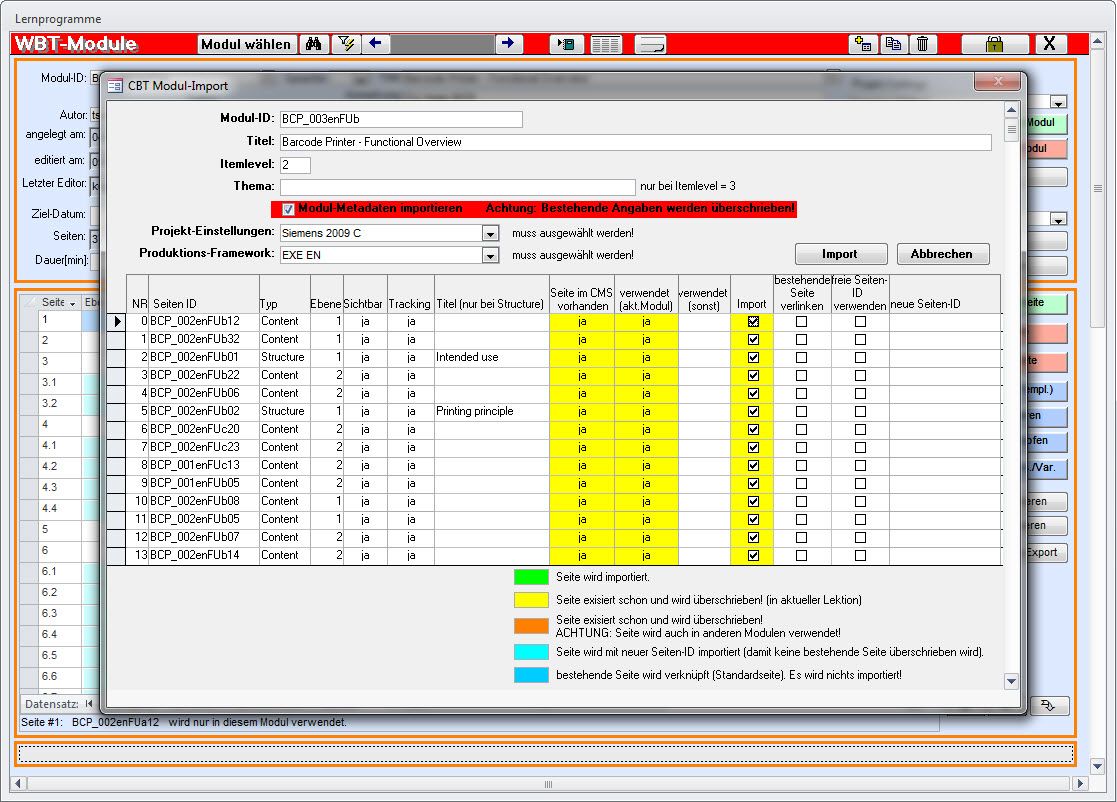1117x802 pixels.
Task: Toggle Modul-Metadaten importieren checkbox
Action: pyautogui.click(x=288, y=209)
